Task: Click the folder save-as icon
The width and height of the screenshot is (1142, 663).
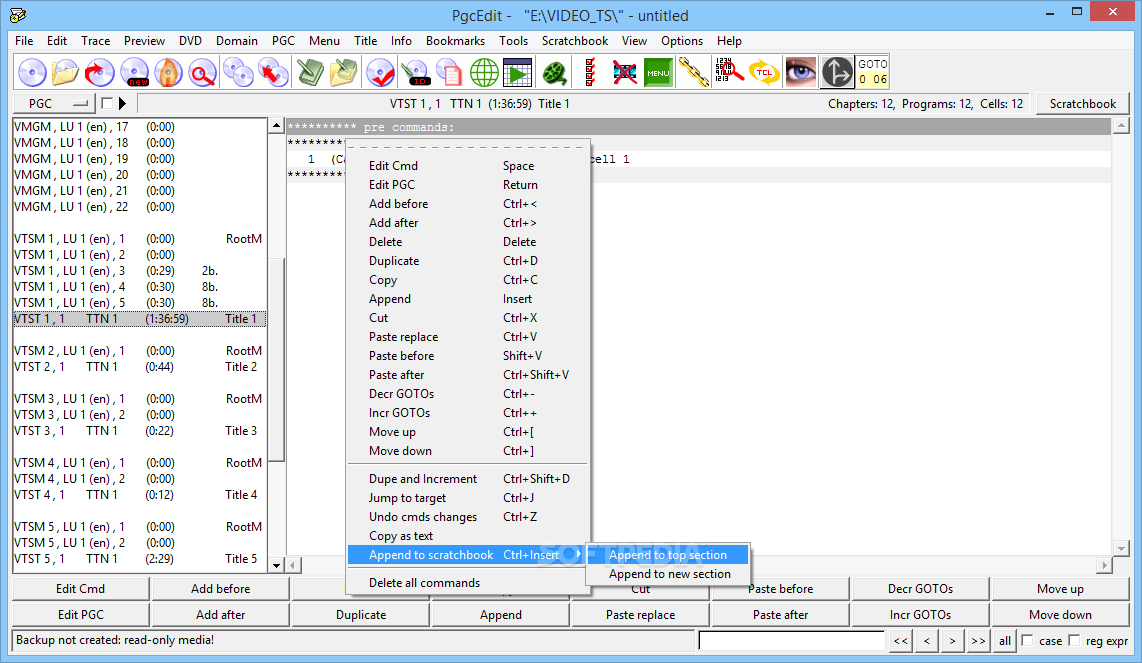Action: click(344, 72)
